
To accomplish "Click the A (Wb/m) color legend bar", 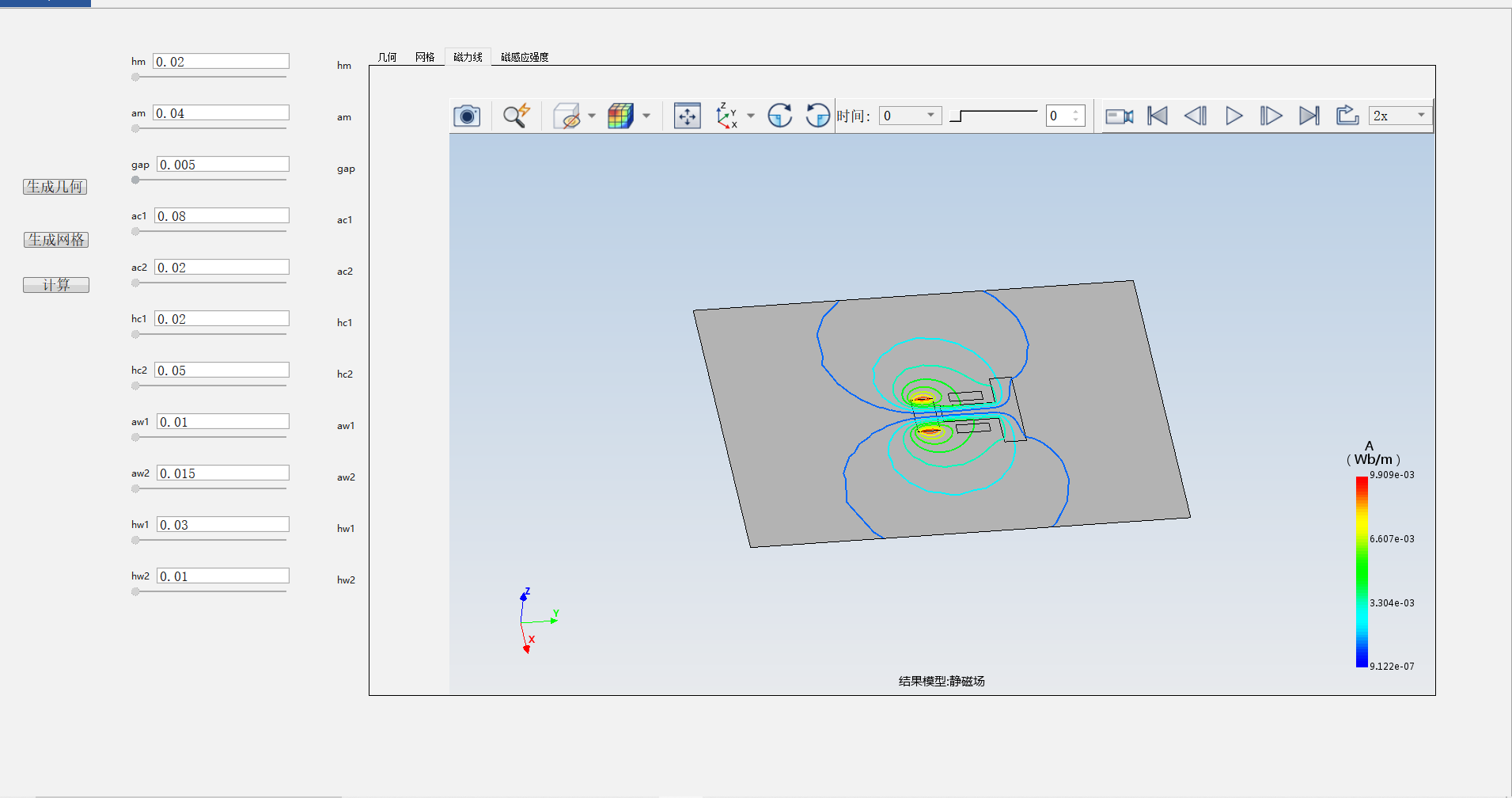I will (x=1362, y=572).
